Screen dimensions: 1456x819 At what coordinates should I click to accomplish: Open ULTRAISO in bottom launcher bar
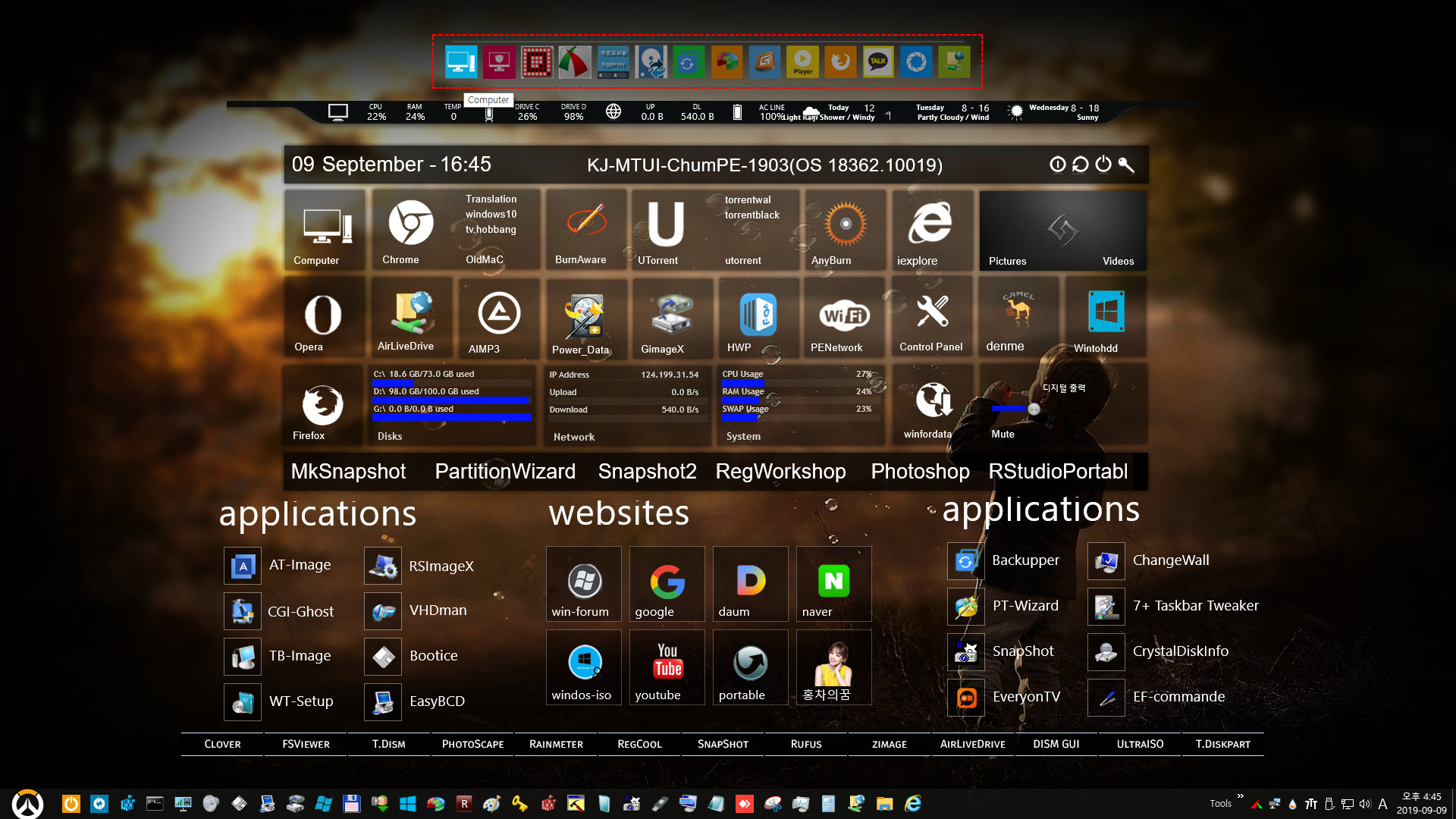pos(1140,744)
